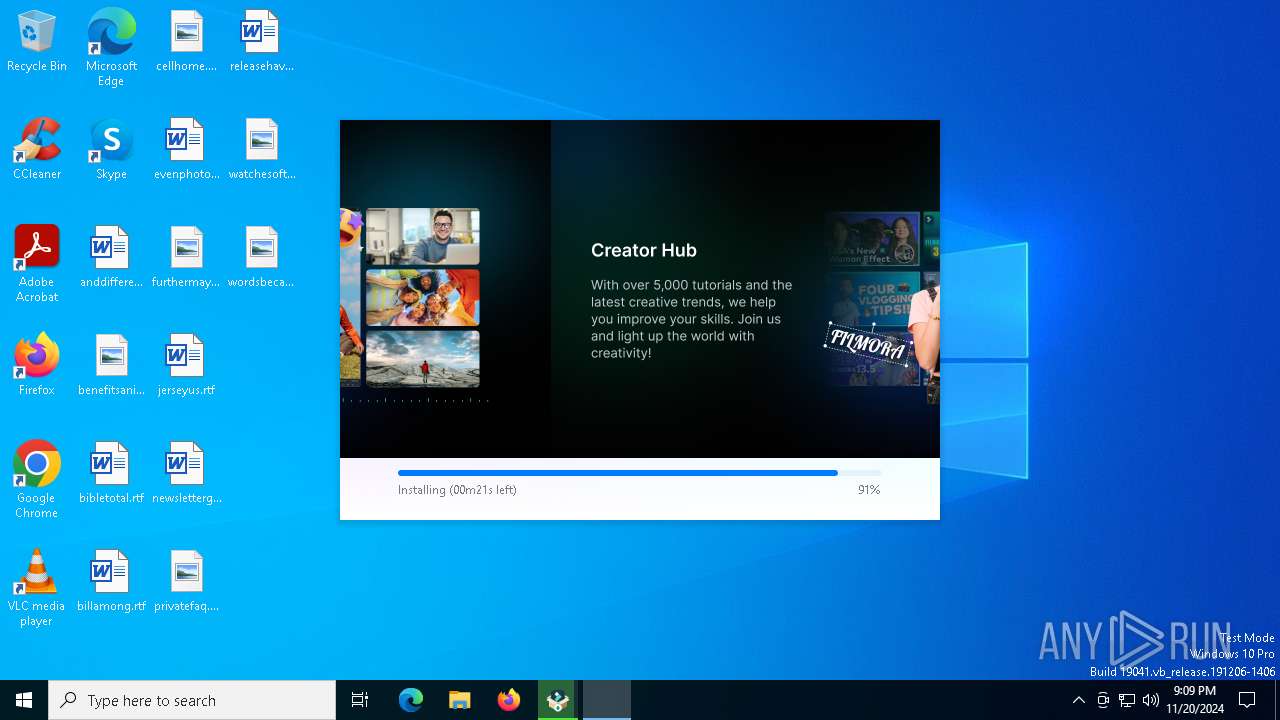Switch to the Filmora installer taskbar item

coord(558,700)
